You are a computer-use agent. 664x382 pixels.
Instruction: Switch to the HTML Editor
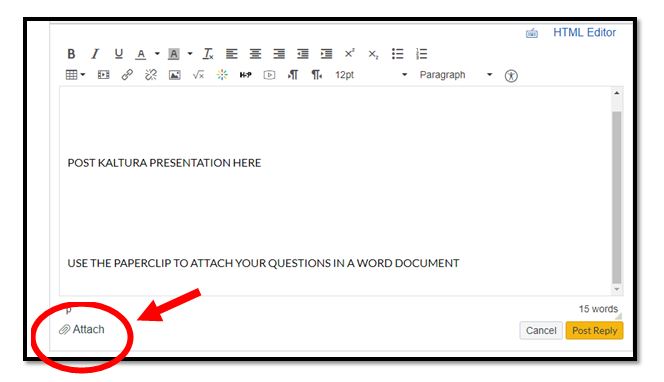point(584,33)
